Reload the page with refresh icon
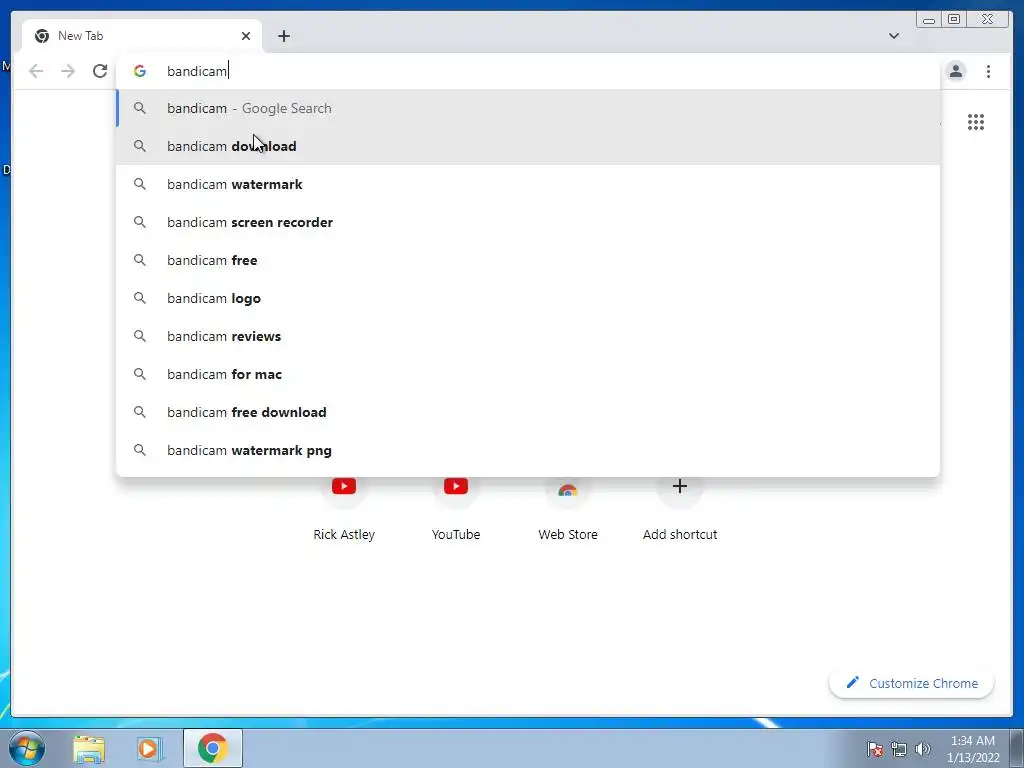 100,71
